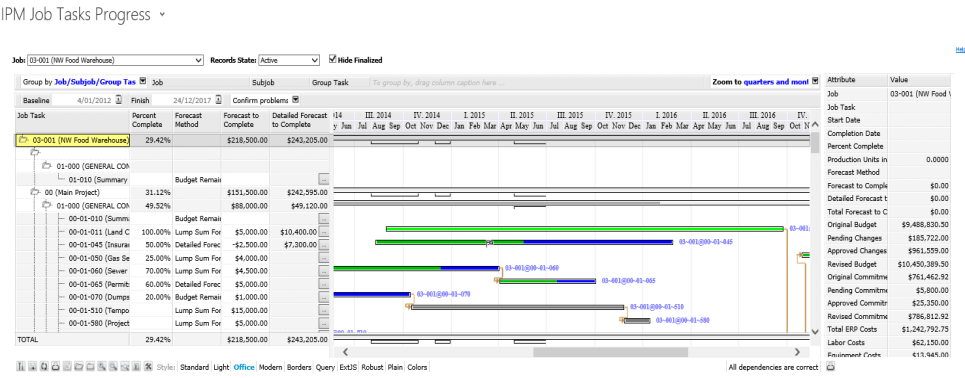
Task: Click ellipsis button in 00-01-060 Sewer row
Action: pyautogui.click(x=324, y=271)
